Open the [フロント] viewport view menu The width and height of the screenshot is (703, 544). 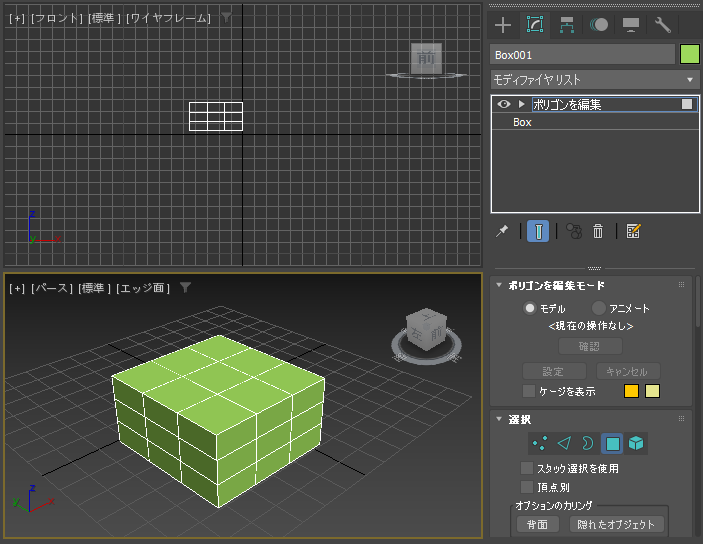[57, 18]
